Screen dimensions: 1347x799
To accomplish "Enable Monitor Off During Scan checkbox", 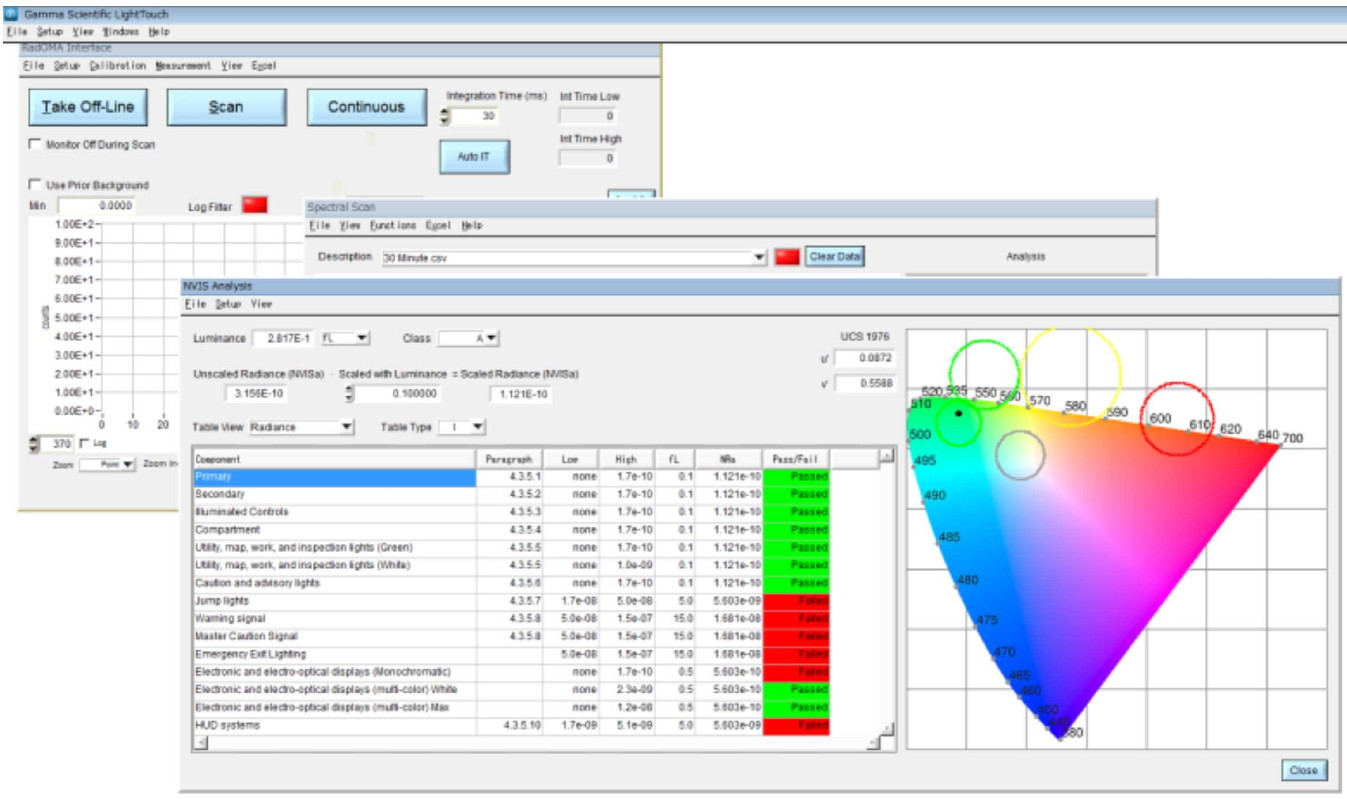I will (x=36, y=145).
